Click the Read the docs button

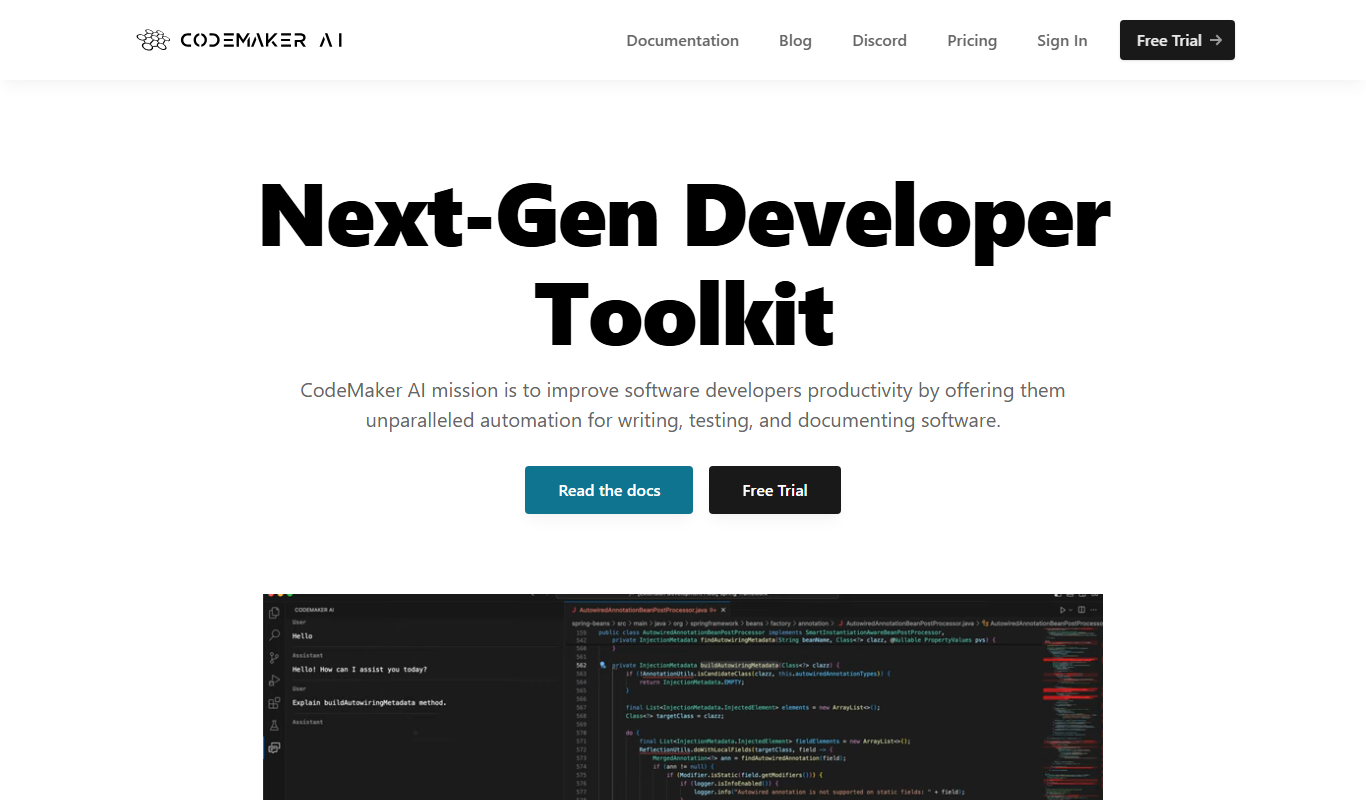(x=609, y=490)
